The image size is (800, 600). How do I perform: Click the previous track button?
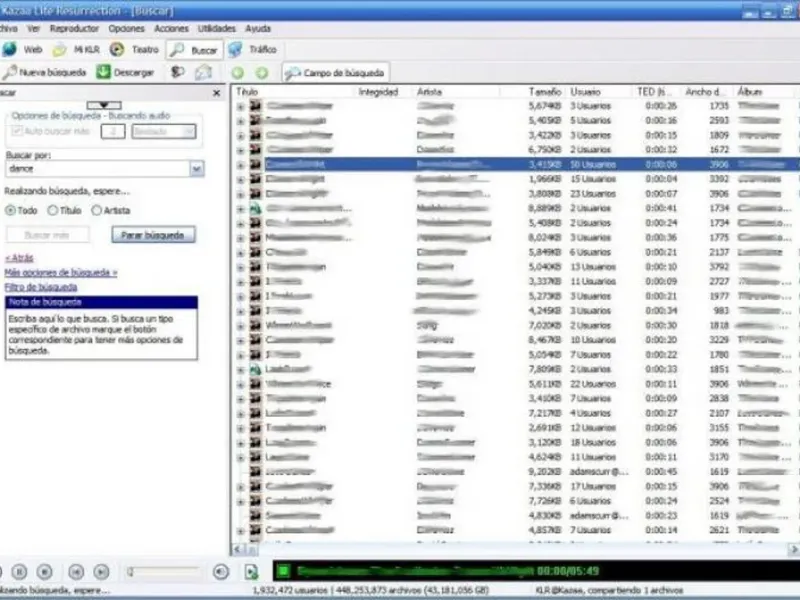(76, 572)
